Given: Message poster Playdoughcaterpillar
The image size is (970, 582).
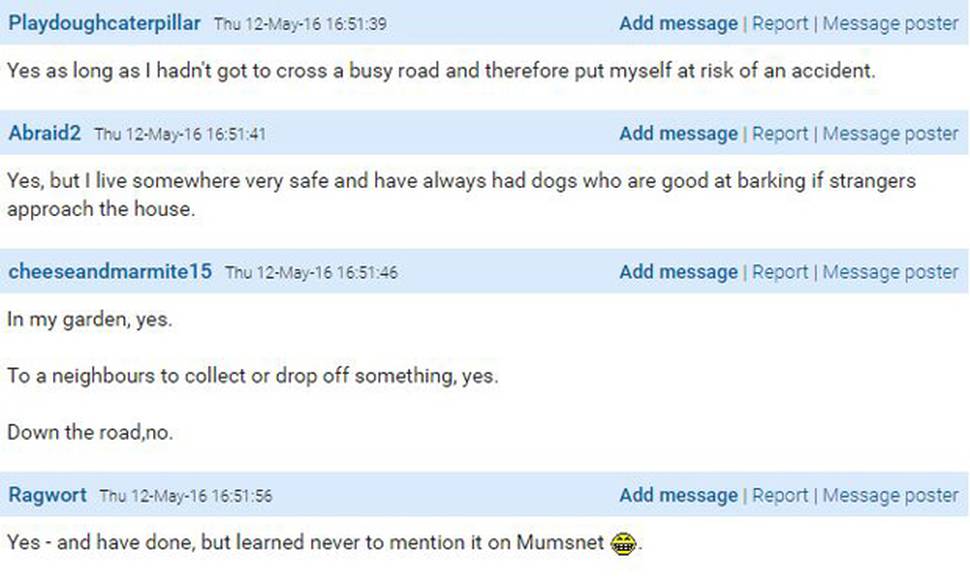Looking at the screenshot, I should [x=890, y=24].
